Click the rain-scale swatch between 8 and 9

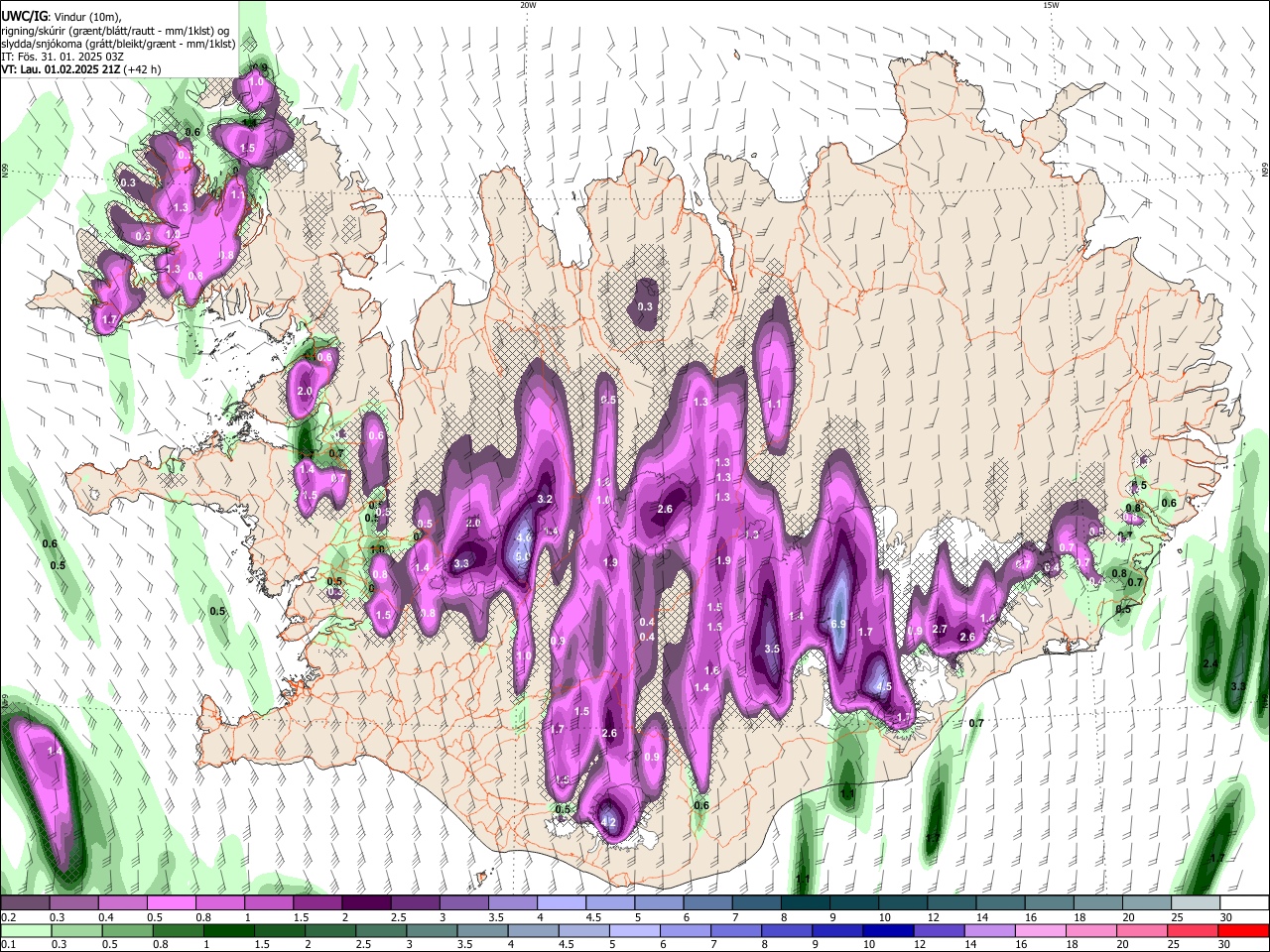pos(788,930)
